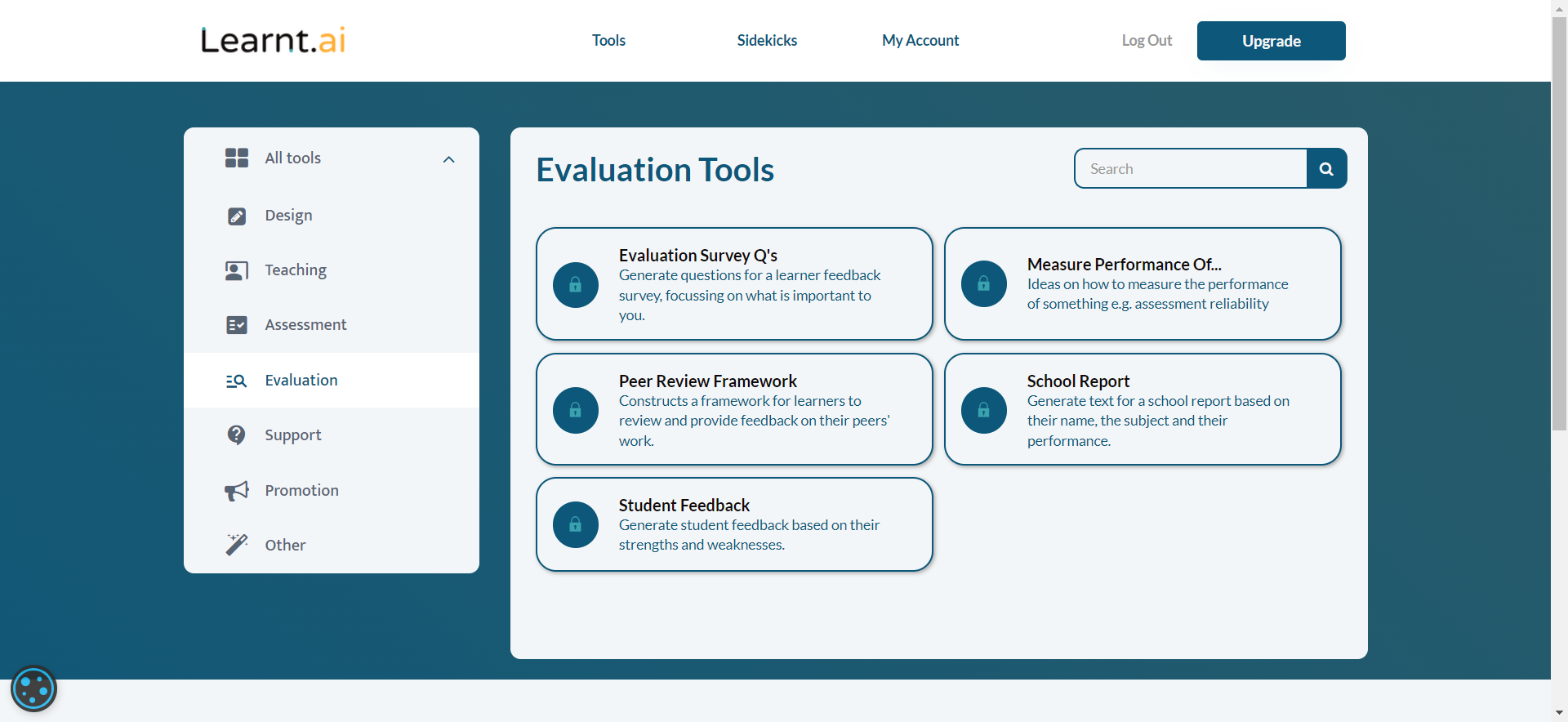
Task: Open the Tools navigation menu
Action: (608, 41)
